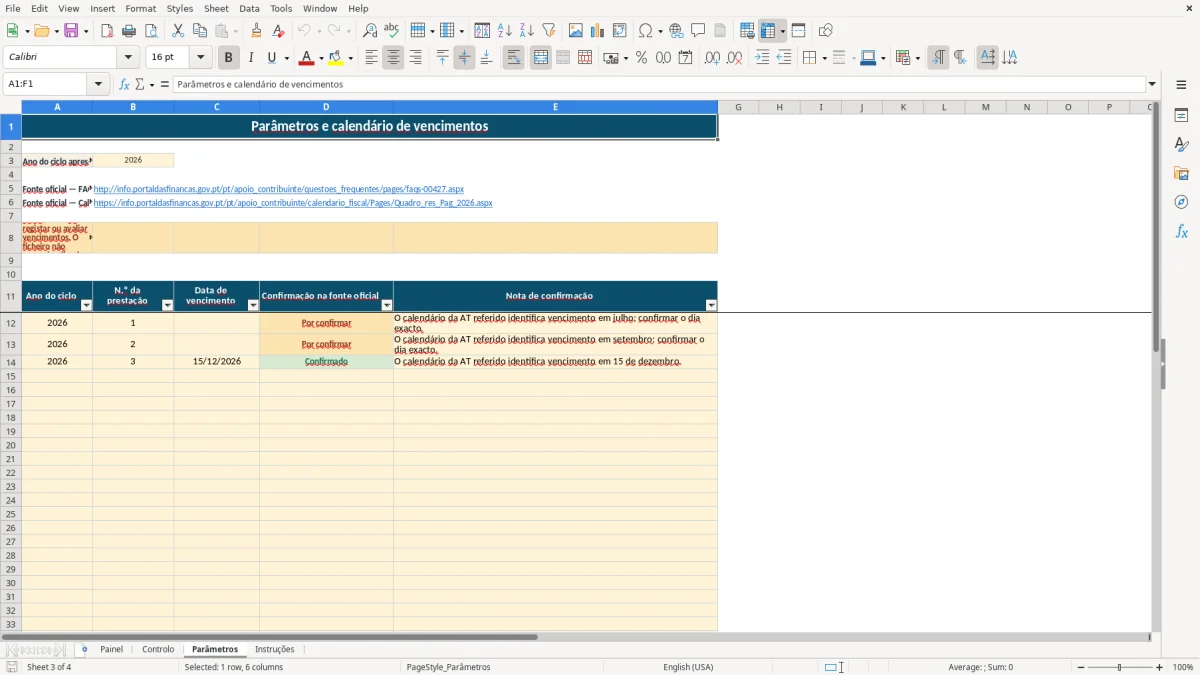
Task: Click the Insert Image icon
Action: (x=576, y=31)
